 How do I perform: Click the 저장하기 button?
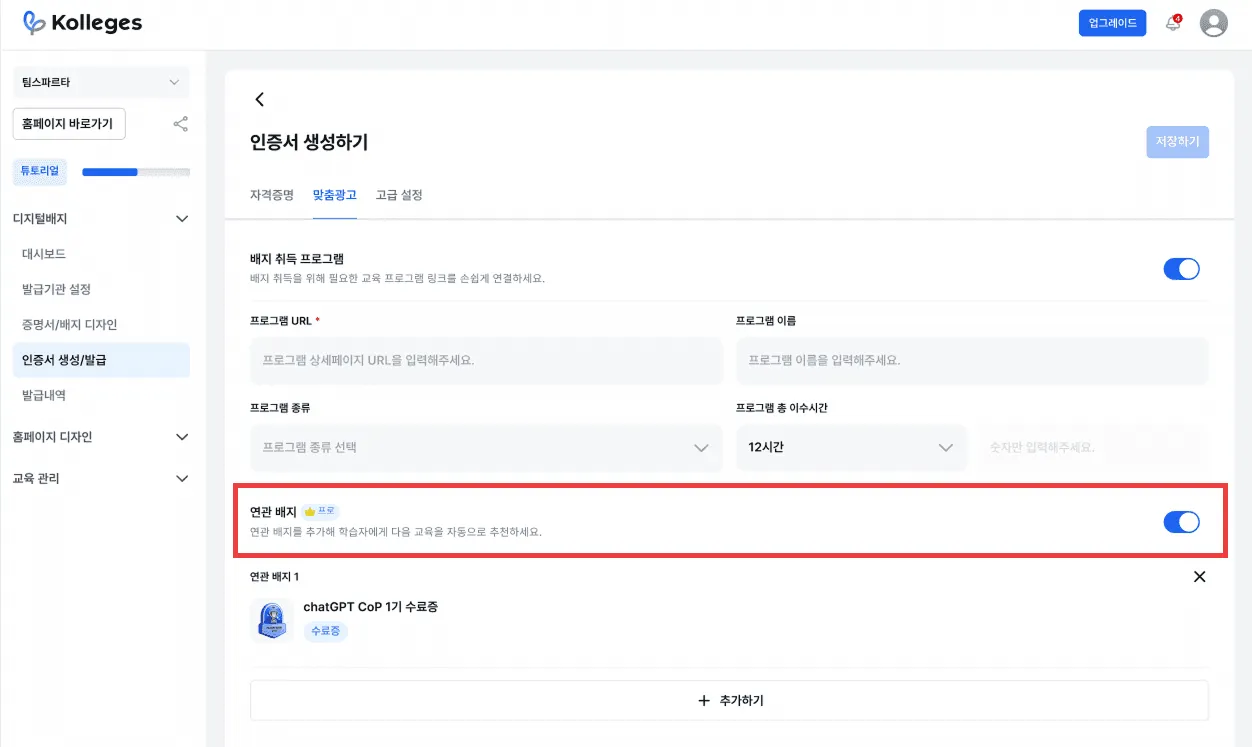point(1178,142)
